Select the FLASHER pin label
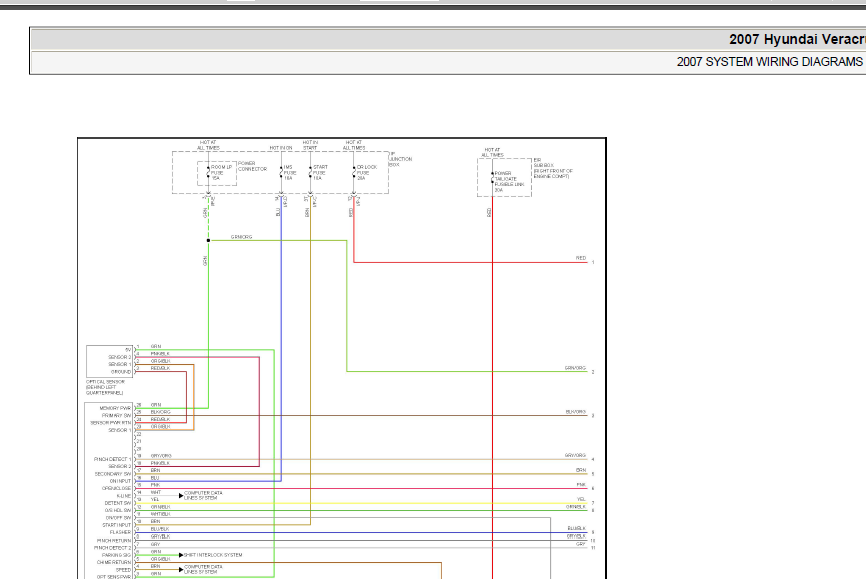This screenshot has width=866, height=579. (120, 532)
